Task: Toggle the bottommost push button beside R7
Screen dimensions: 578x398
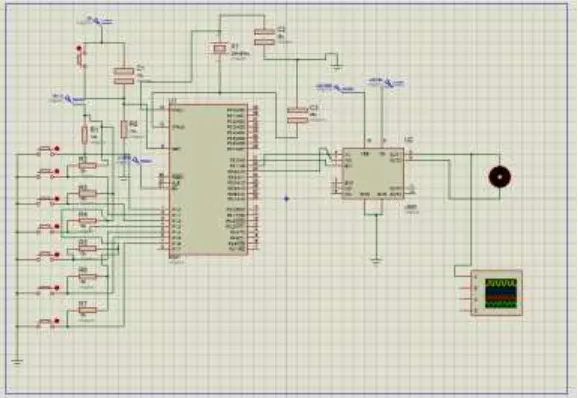Action: click(x=48, y=323)
